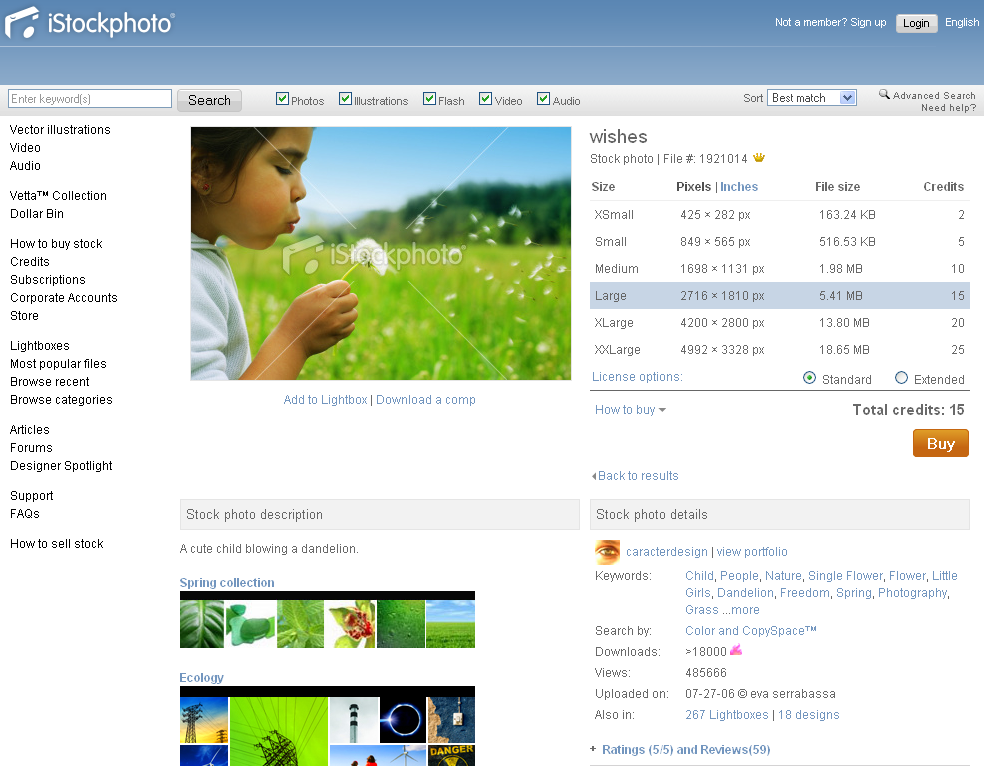Click the iStockphoto logo

[90, 23]
